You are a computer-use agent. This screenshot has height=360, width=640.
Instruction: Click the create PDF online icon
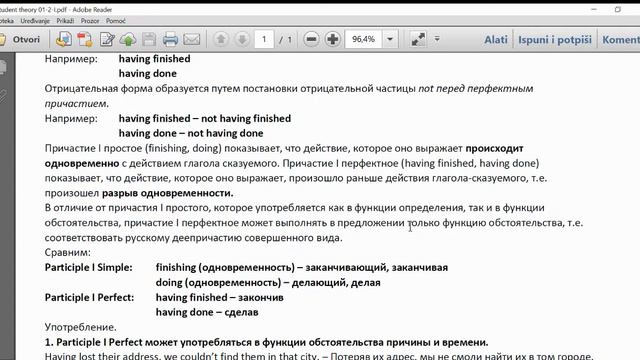pos(64,40)
